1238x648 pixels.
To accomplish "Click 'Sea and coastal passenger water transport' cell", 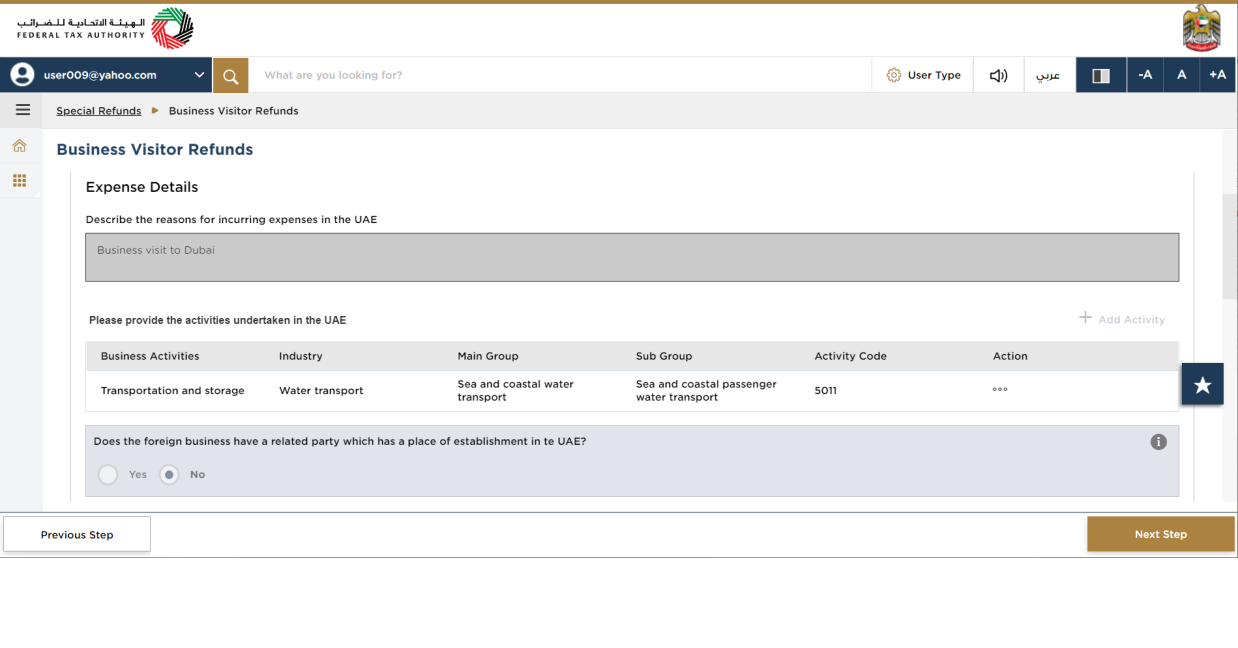I will (706, 391).
